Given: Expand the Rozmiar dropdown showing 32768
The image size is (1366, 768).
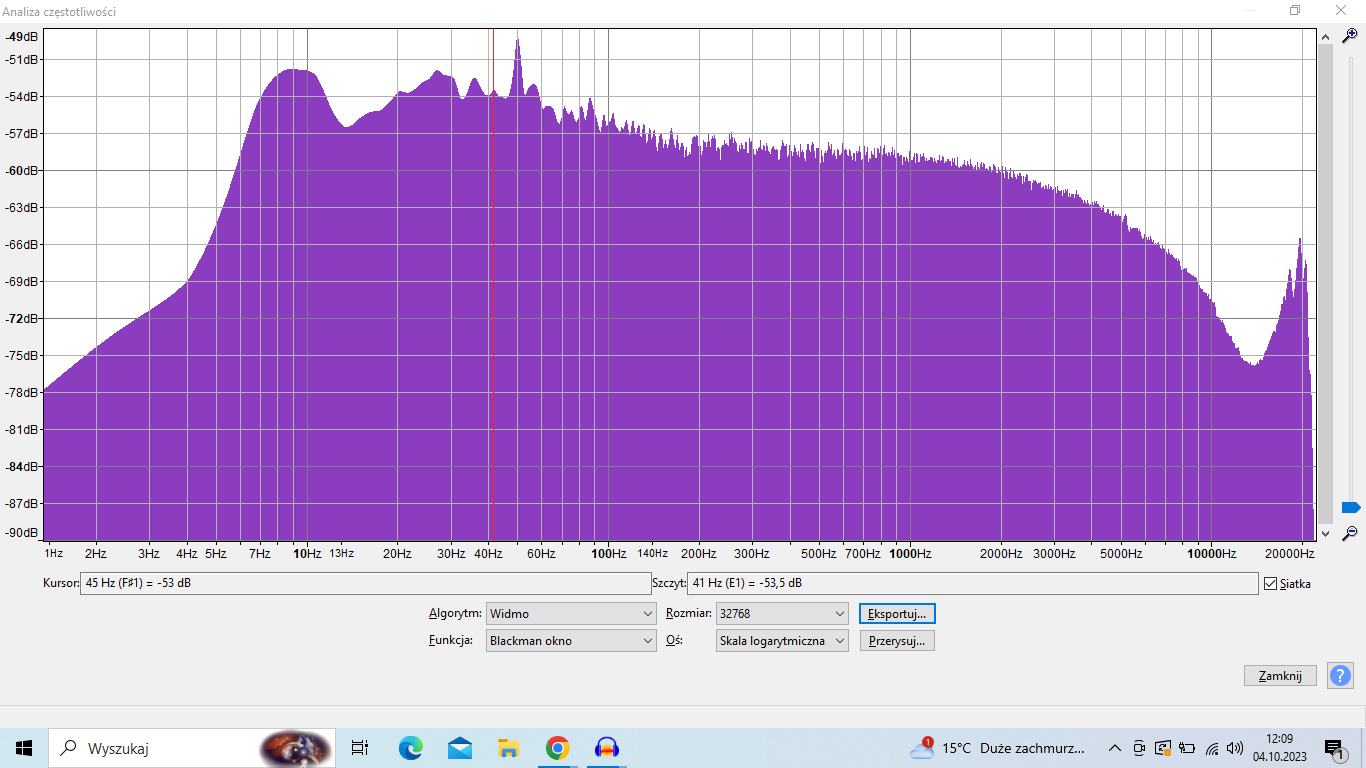Looking at the screenshot, I should [x=781, y=614].
